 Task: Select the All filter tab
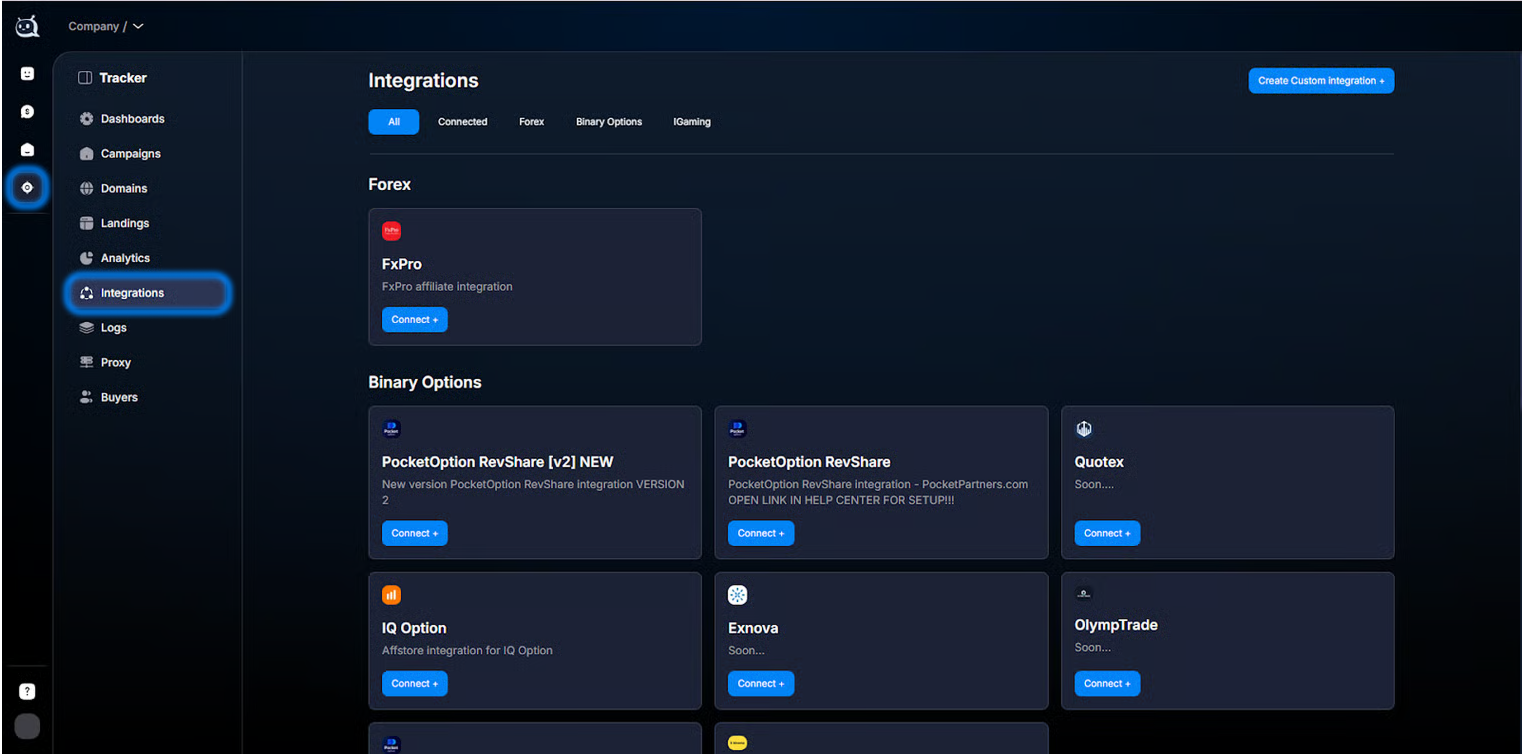[394, 122]
